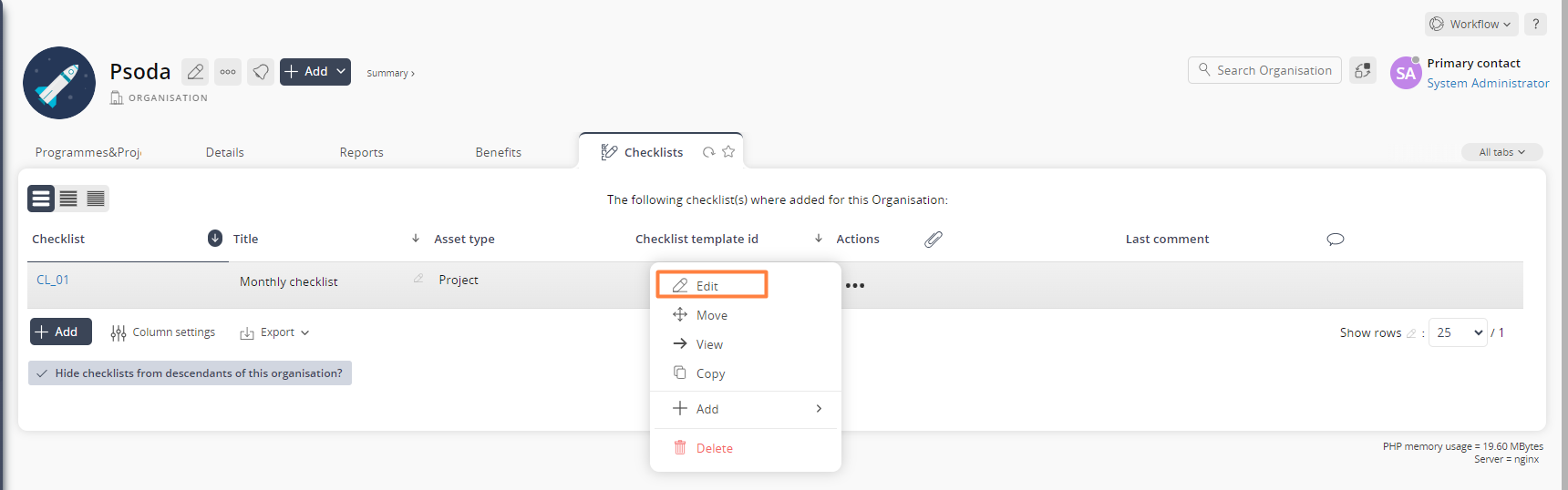Viewport: 1568px width, 490px height.
Task: Click Column settings button
Action: pyautogui.click(x=163, y=332)
